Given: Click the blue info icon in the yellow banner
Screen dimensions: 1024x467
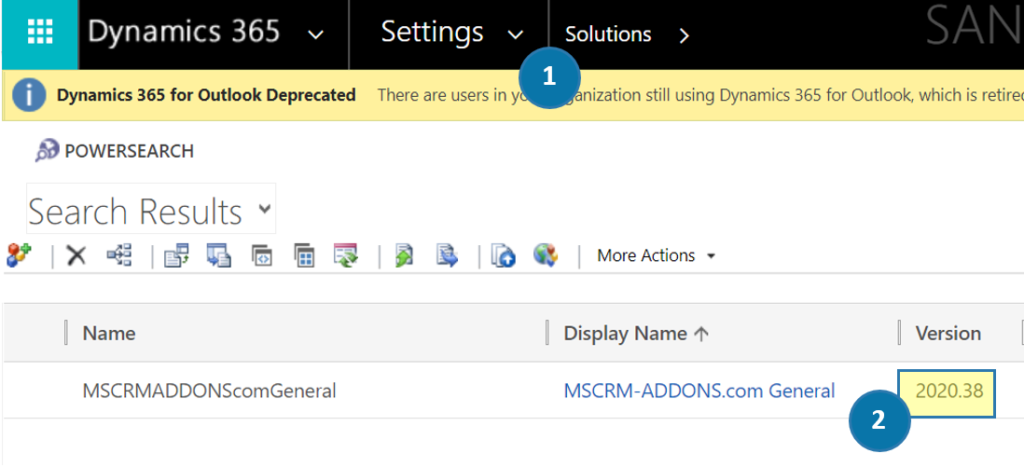Looking at the screenshot, I should point(29,95).
